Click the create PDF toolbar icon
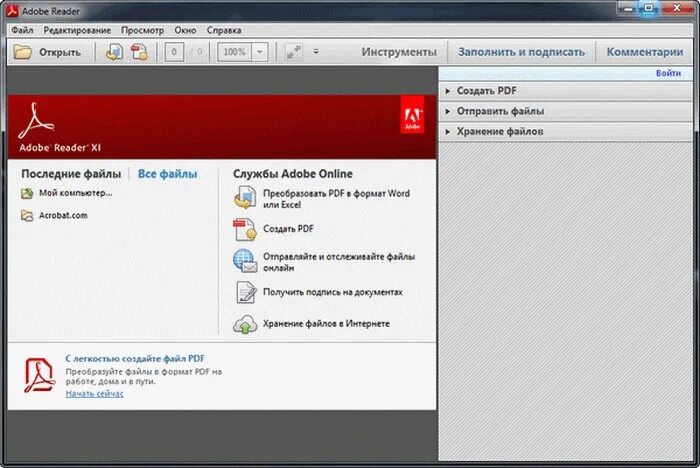 [139, 52]
